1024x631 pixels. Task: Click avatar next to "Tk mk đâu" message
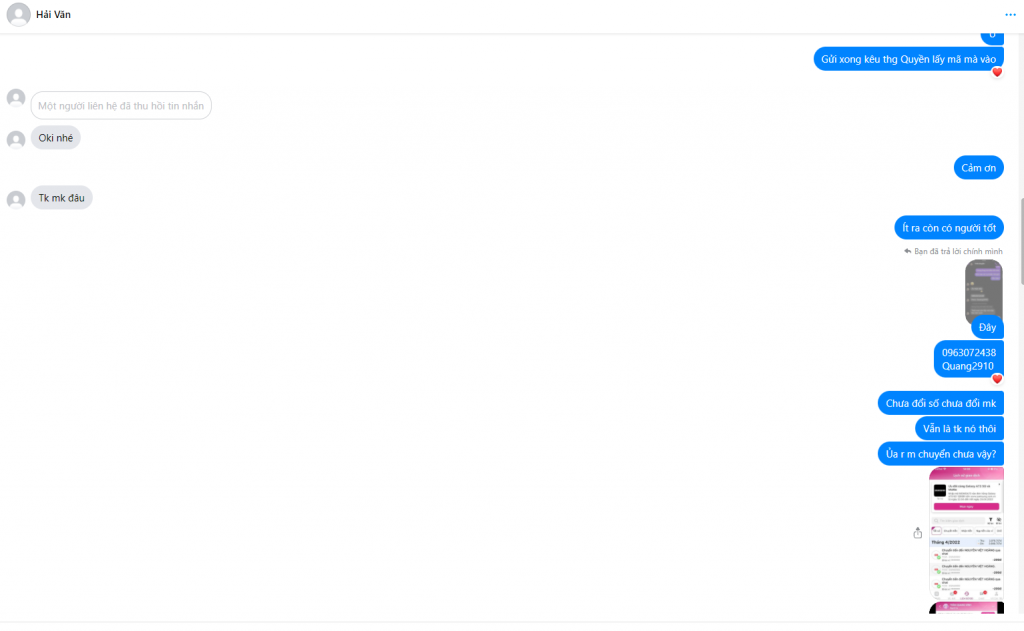tap(16, 199)
